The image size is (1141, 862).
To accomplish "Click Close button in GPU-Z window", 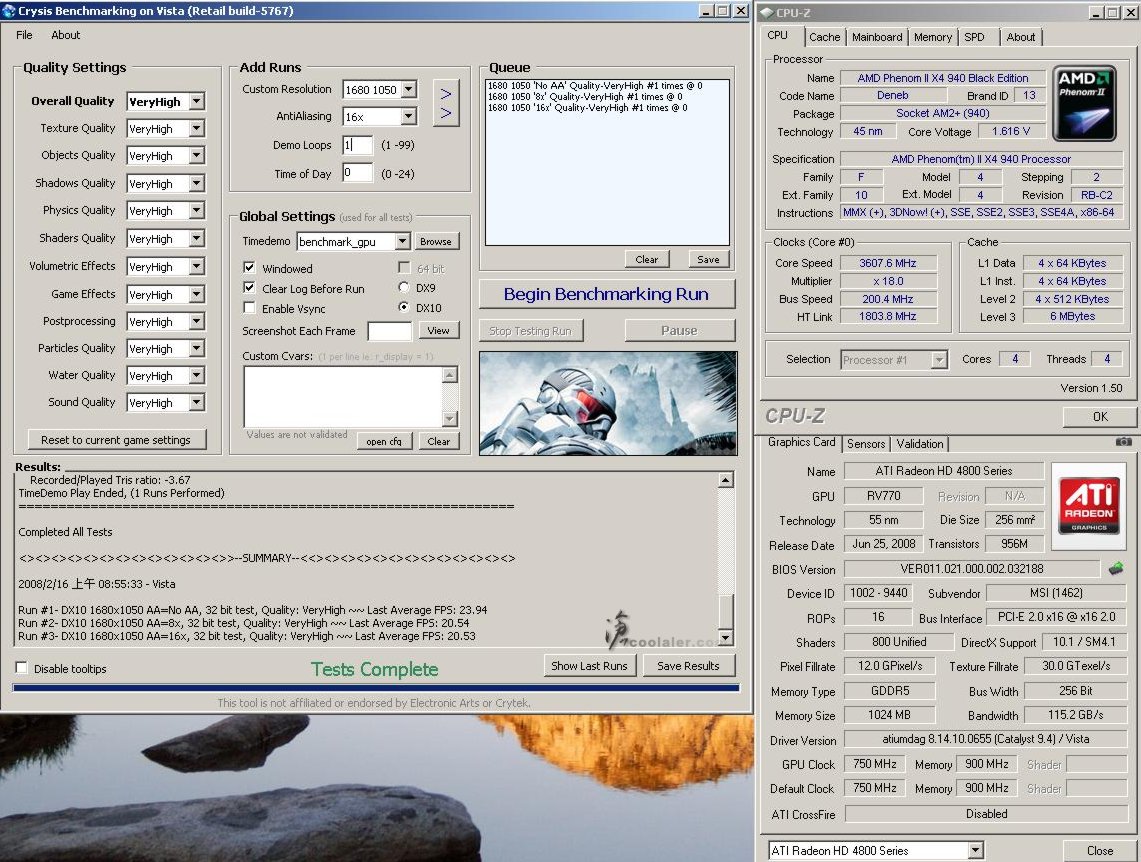I will 1100,850.
